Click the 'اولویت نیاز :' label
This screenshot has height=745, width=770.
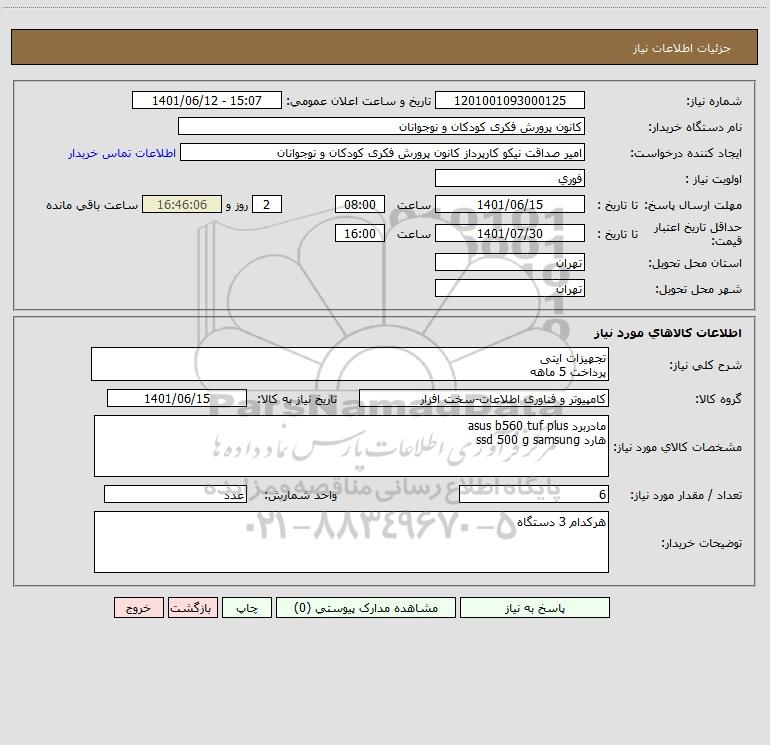tap(714, 179)
